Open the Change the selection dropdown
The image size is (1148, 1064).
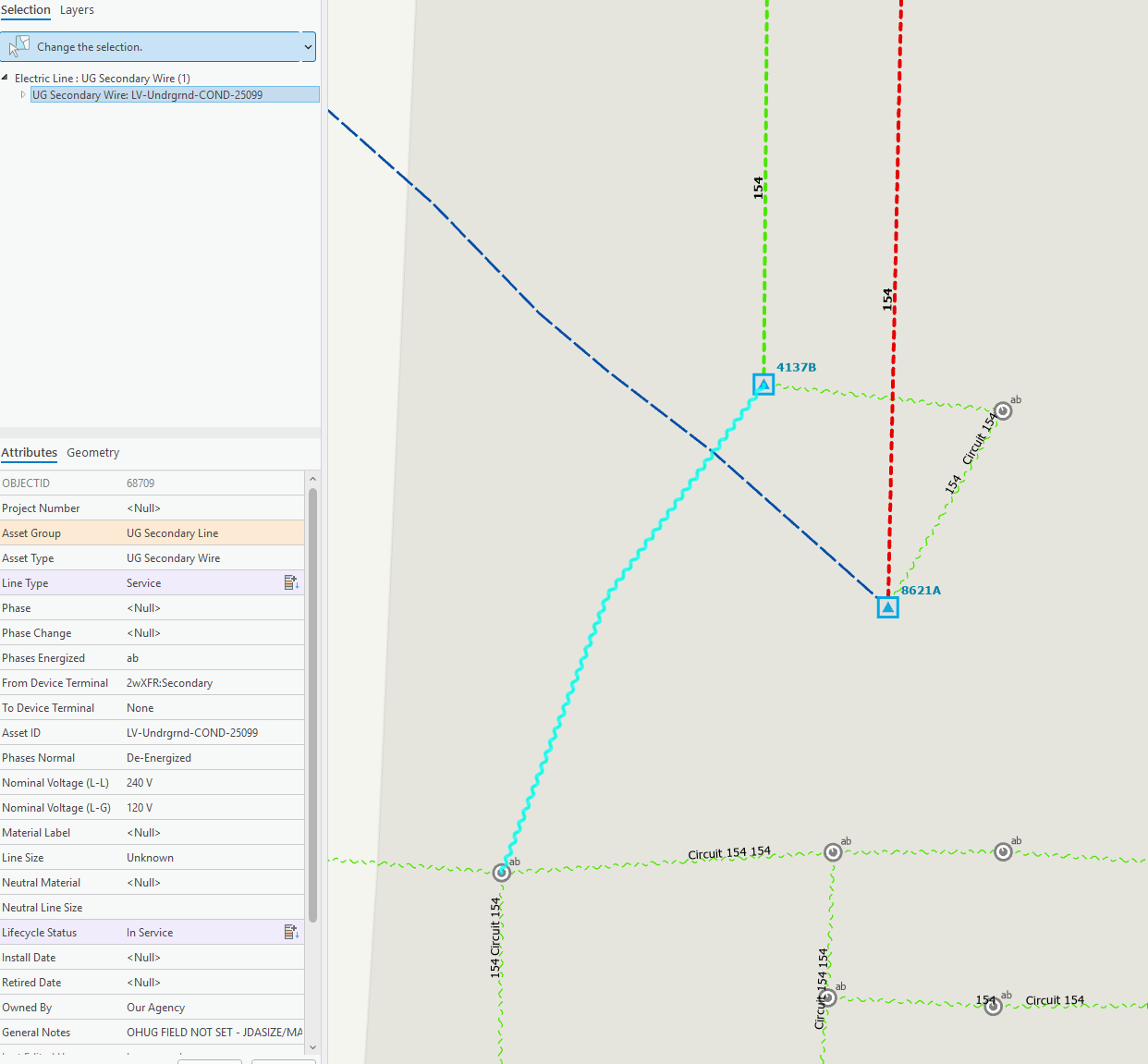click(x=308, y=46)
